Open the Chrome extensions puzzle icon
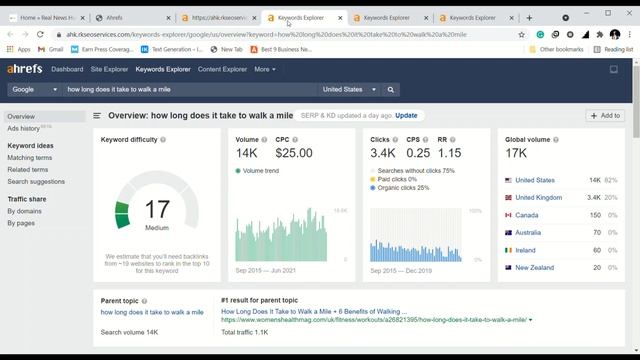Viewport: 640px width, 360px height. tap(600, 35)
